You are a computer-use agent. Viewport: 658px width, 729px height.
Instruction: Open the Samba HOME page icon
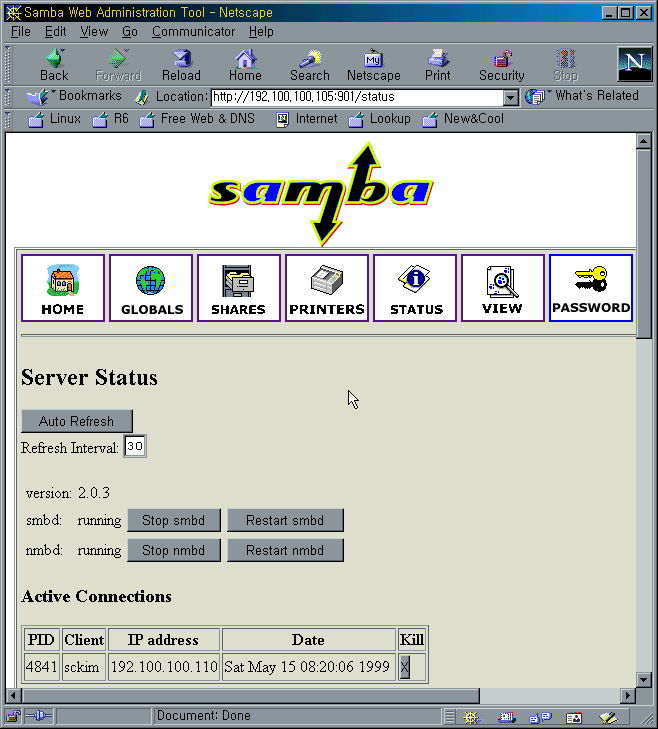[63, 288]
